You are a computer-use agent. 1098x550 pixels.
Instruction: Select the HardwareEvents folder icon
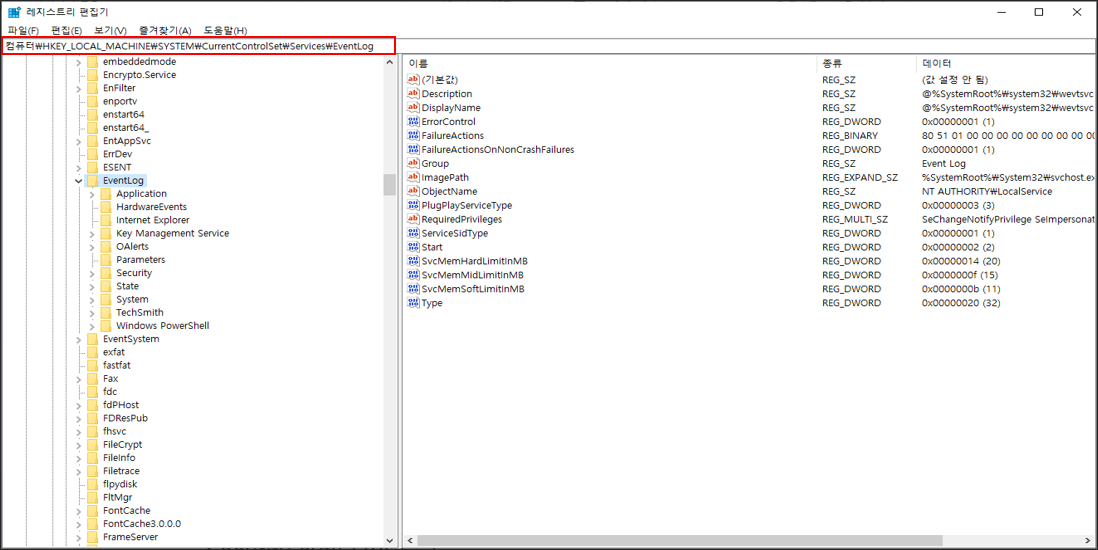(106, 207)
